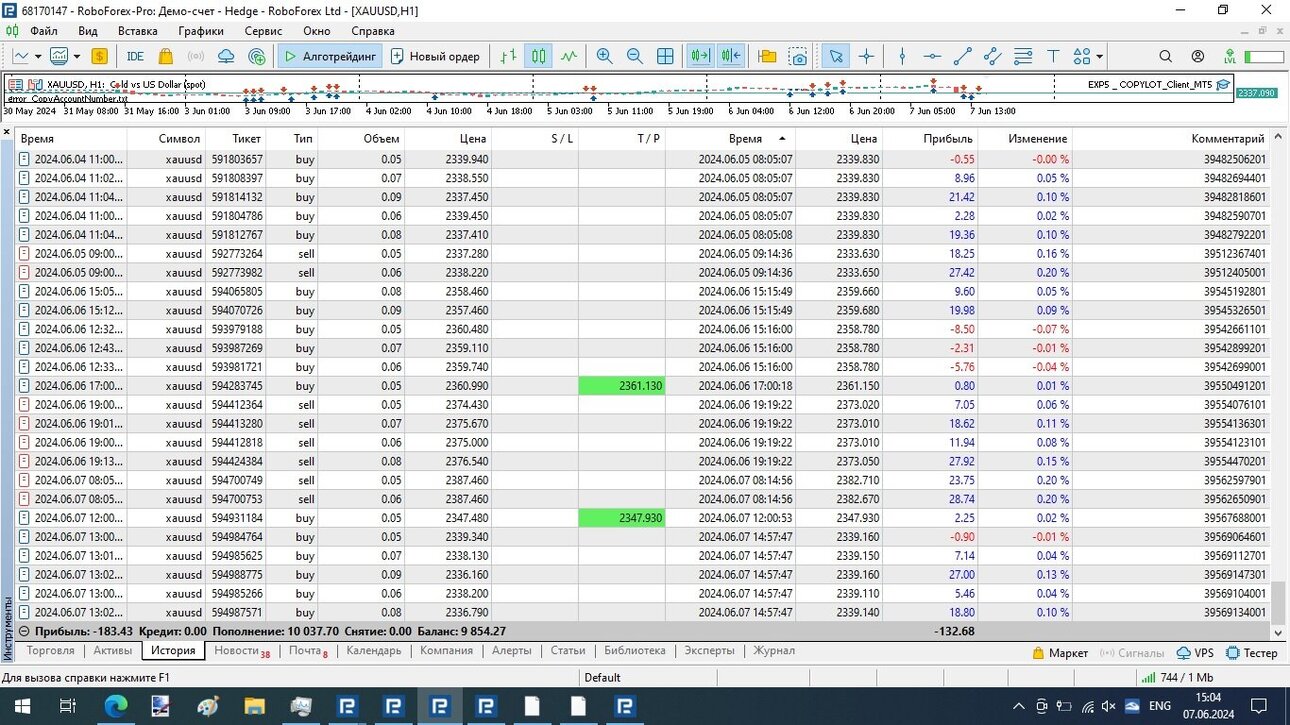Click the dollar Market Watch icon
This screenshot has height=725, width=1290.
coord(99,56)
